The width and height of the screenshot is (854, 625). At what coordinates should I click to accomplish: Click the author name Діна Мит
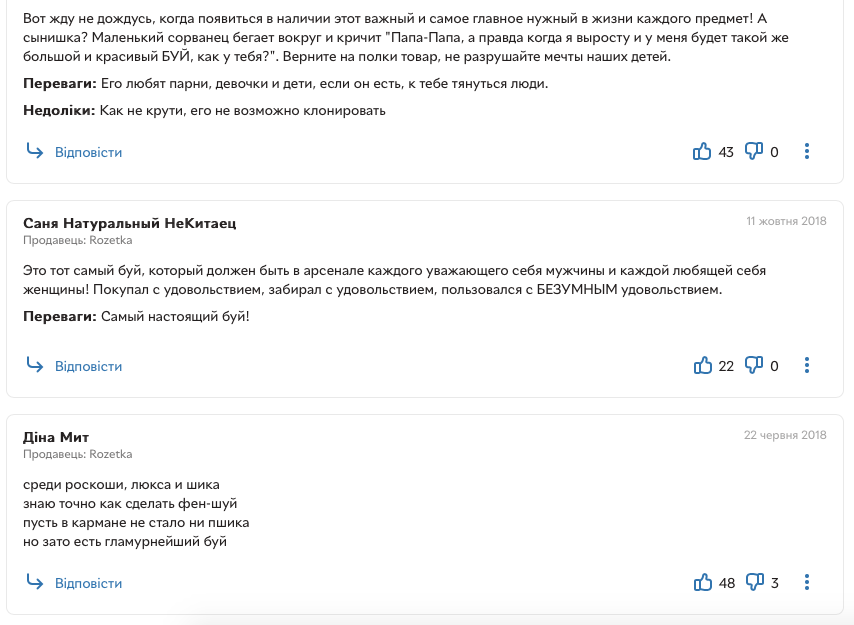[x=56, y=437]
